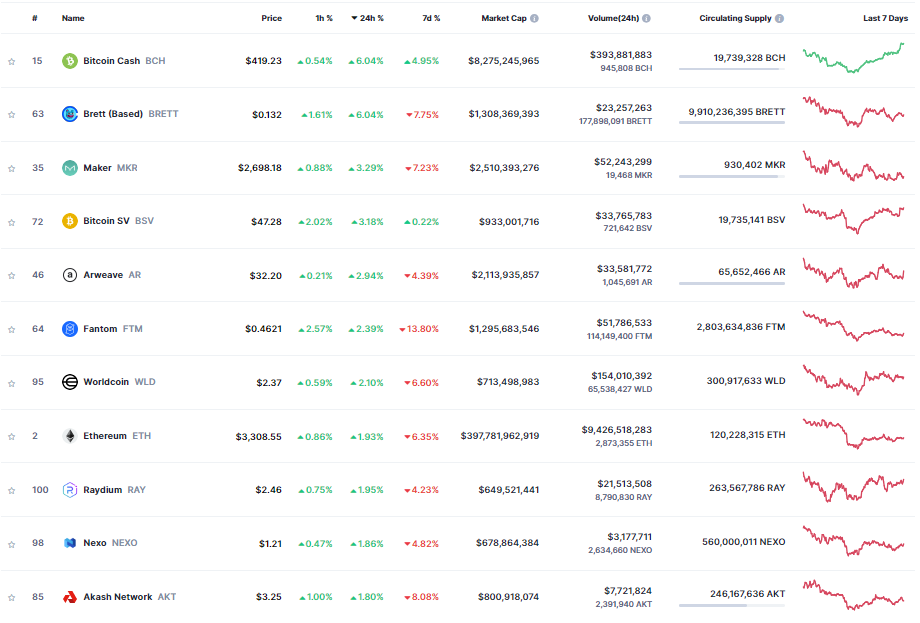Sort table by 24h % column
Viewport: 920px width, 623px height.
tap(368, 18)
